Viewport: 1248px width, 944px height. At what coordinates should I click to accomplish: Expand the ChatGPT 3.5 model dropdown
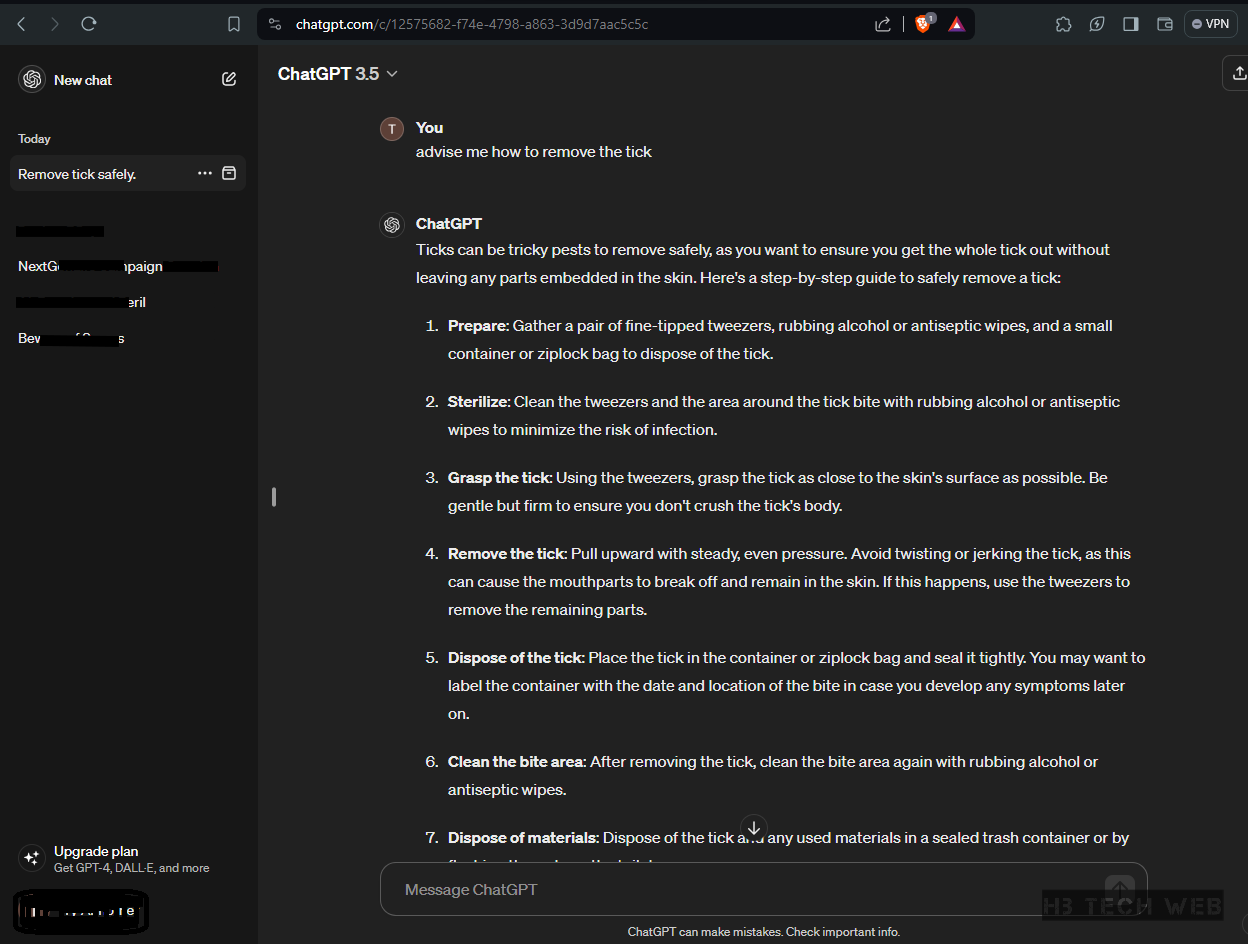click(337, 74)
